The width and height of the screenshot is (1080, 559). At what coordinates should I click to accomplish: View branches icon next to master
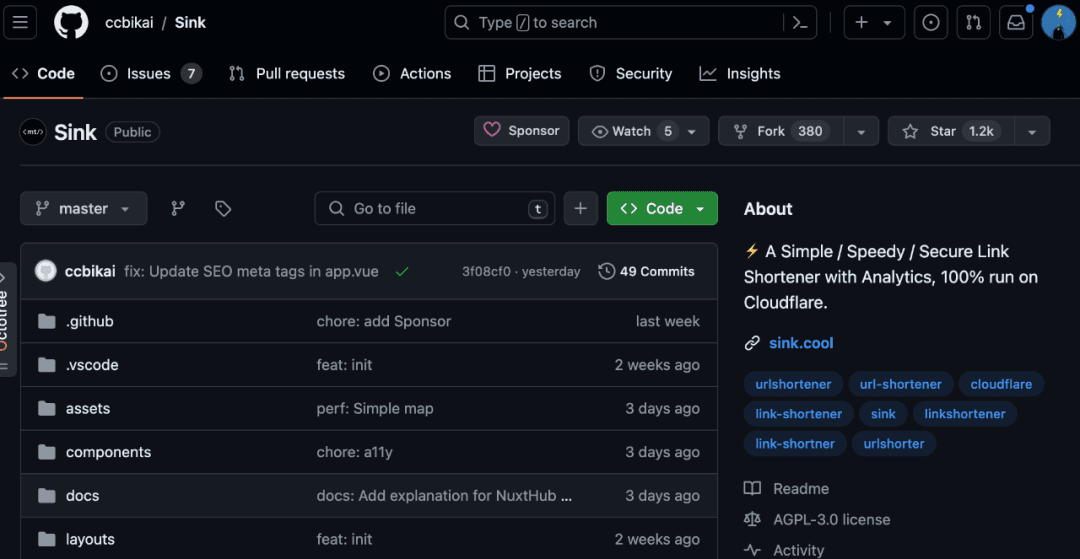(x=178, y=208)
